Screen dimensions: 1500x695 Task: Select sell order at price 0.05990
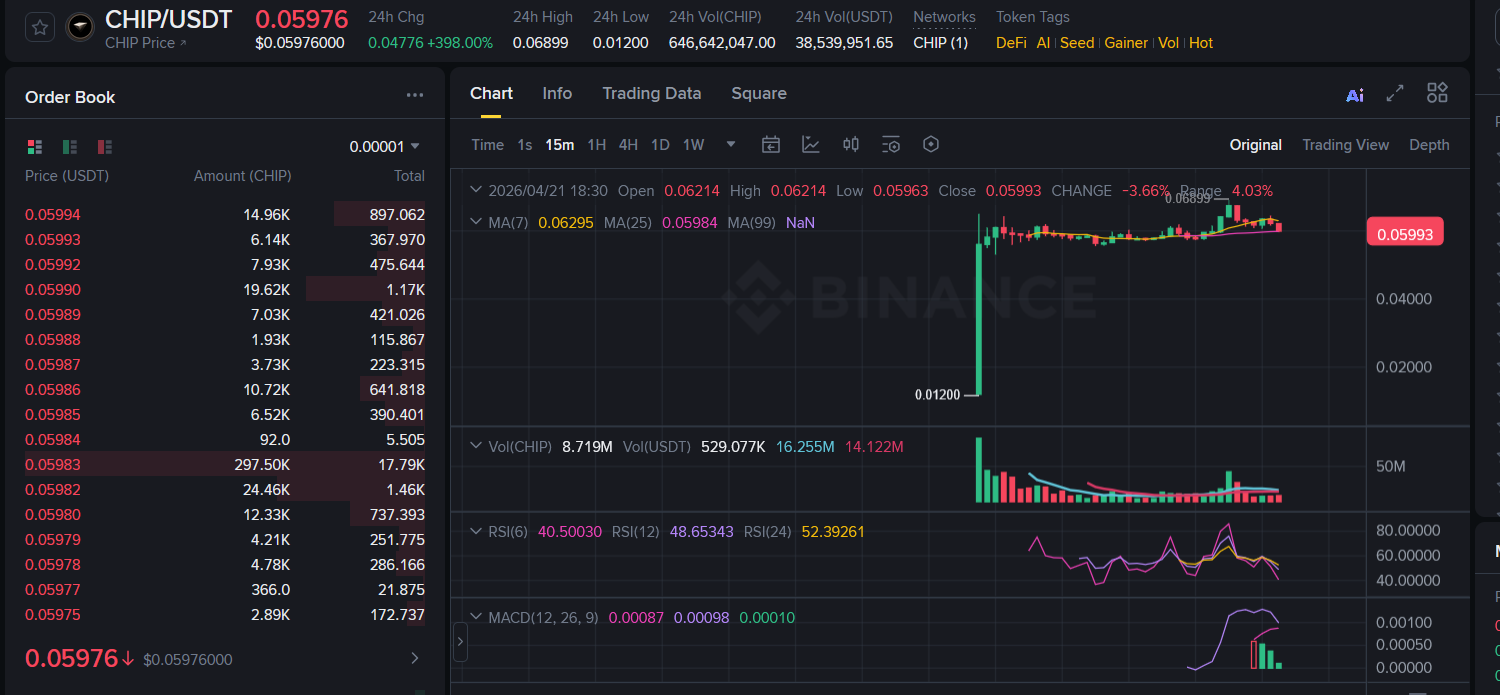click(225, 289)
